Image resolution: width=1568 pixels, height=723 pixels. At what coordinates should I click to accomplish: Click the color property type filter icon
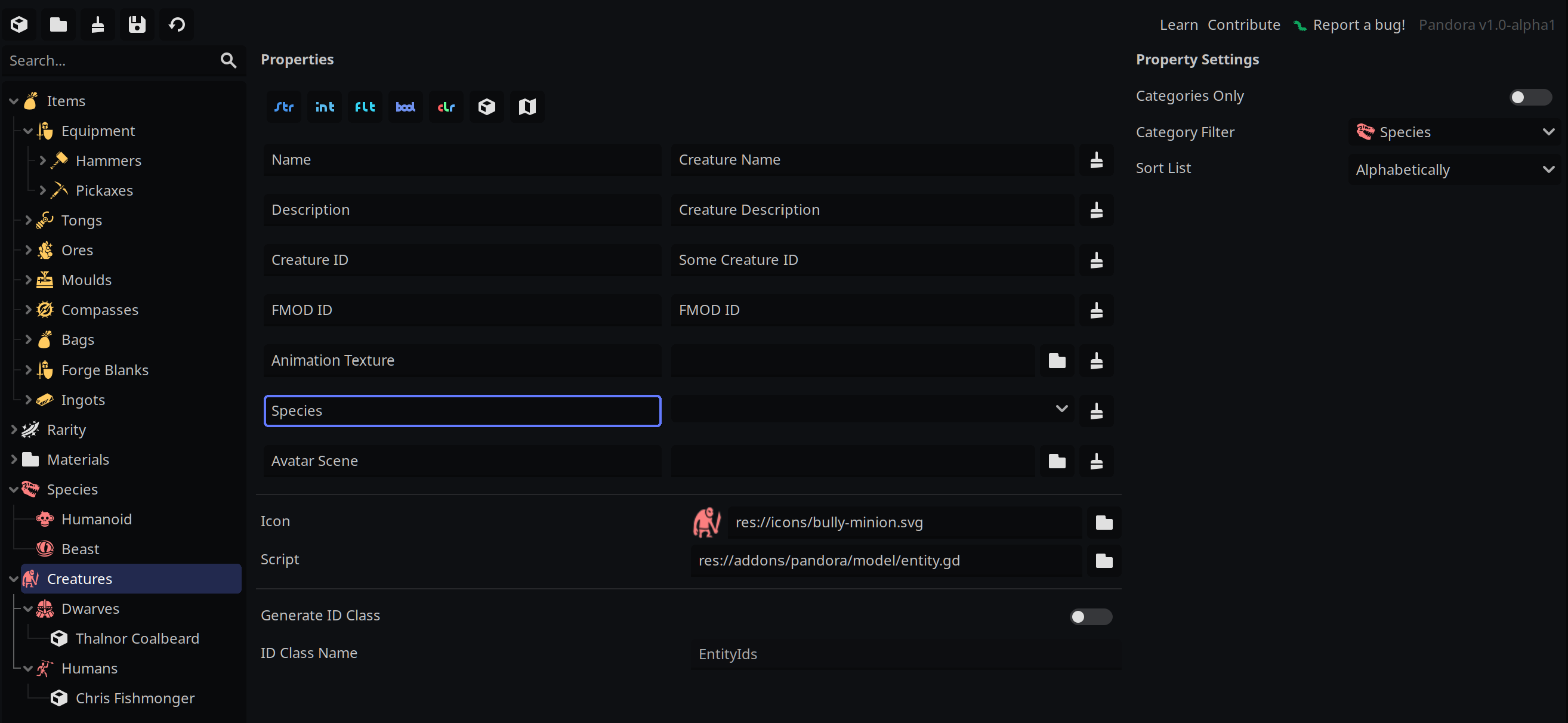click(x=446, y=107)
